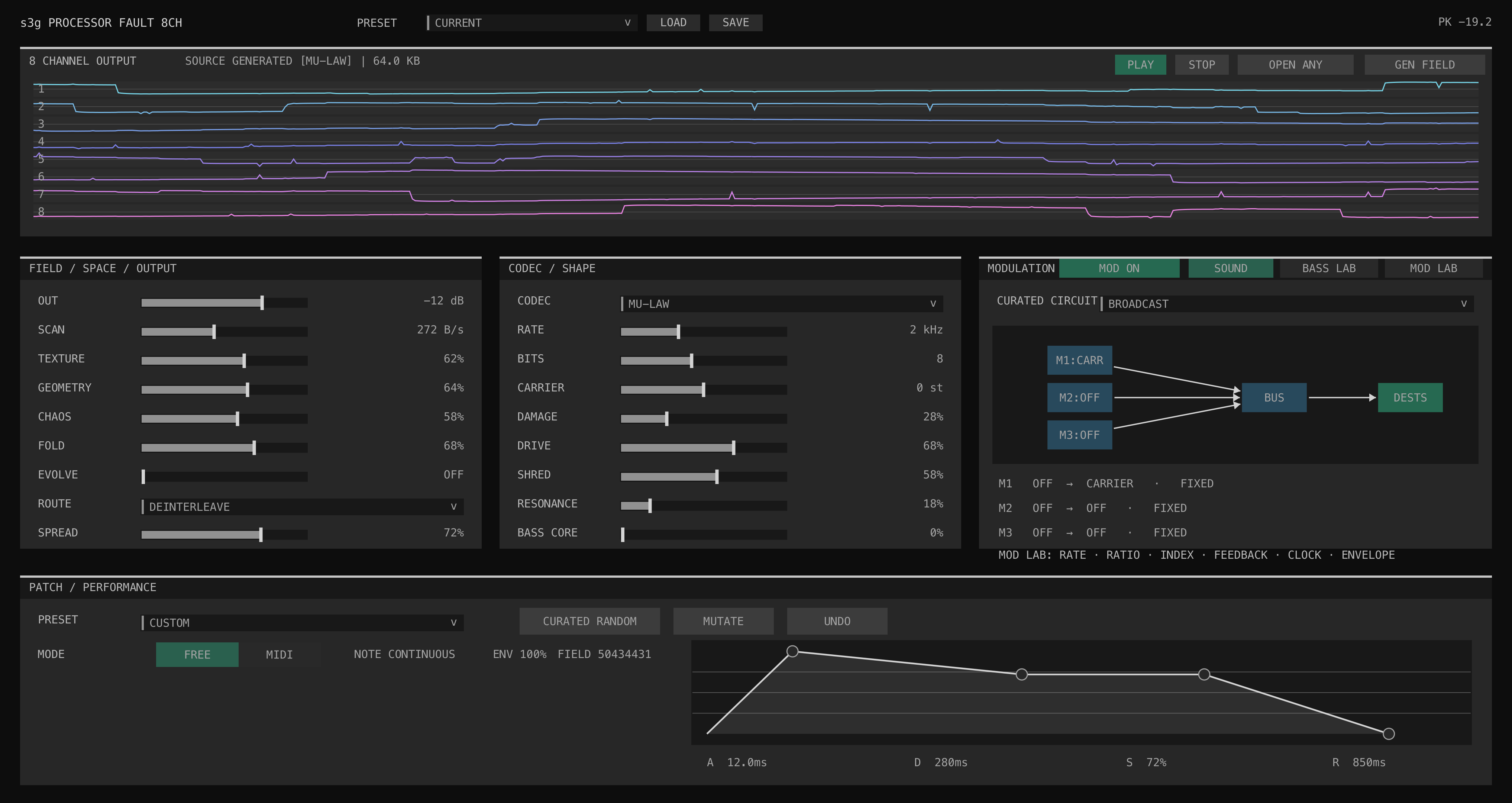Adjust the codec RATE slider

pos(704,332)
